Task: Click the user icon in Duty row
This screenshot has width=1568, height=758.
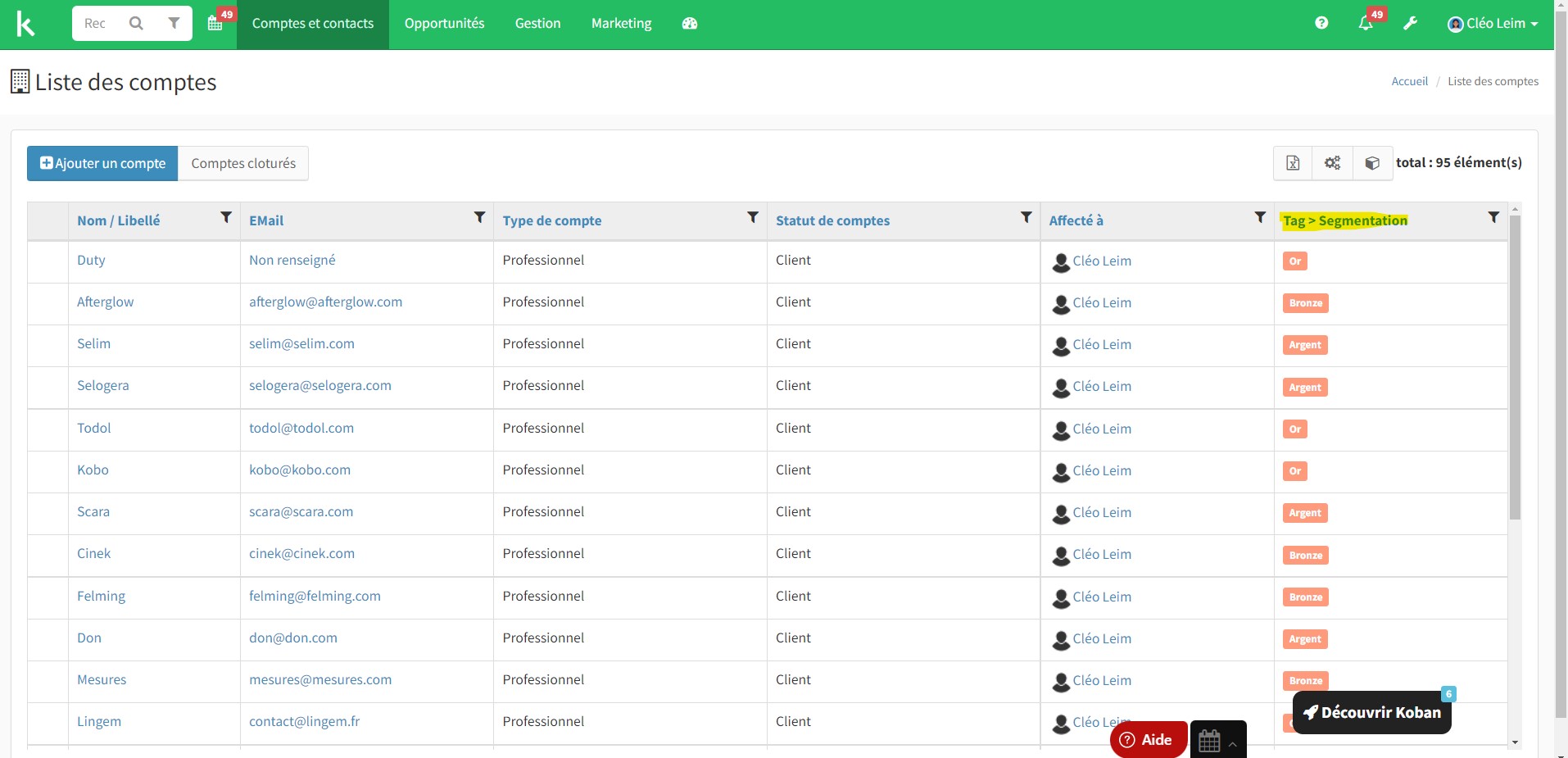Action: (x=1061, y=262)
